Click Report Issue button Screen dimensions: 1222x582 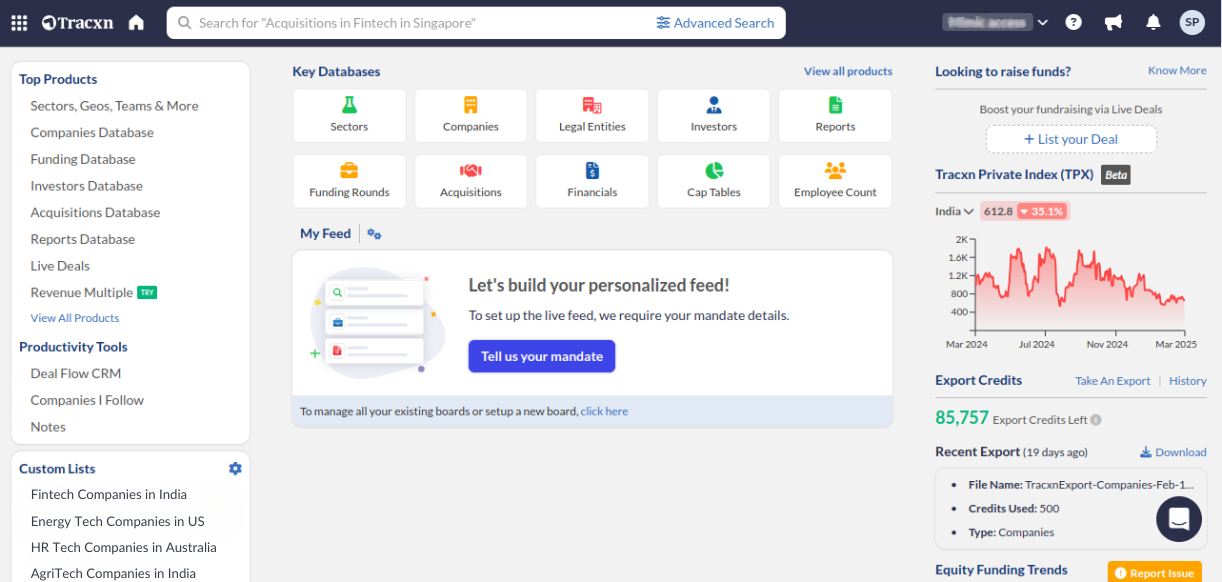[x=1154, y=573]
